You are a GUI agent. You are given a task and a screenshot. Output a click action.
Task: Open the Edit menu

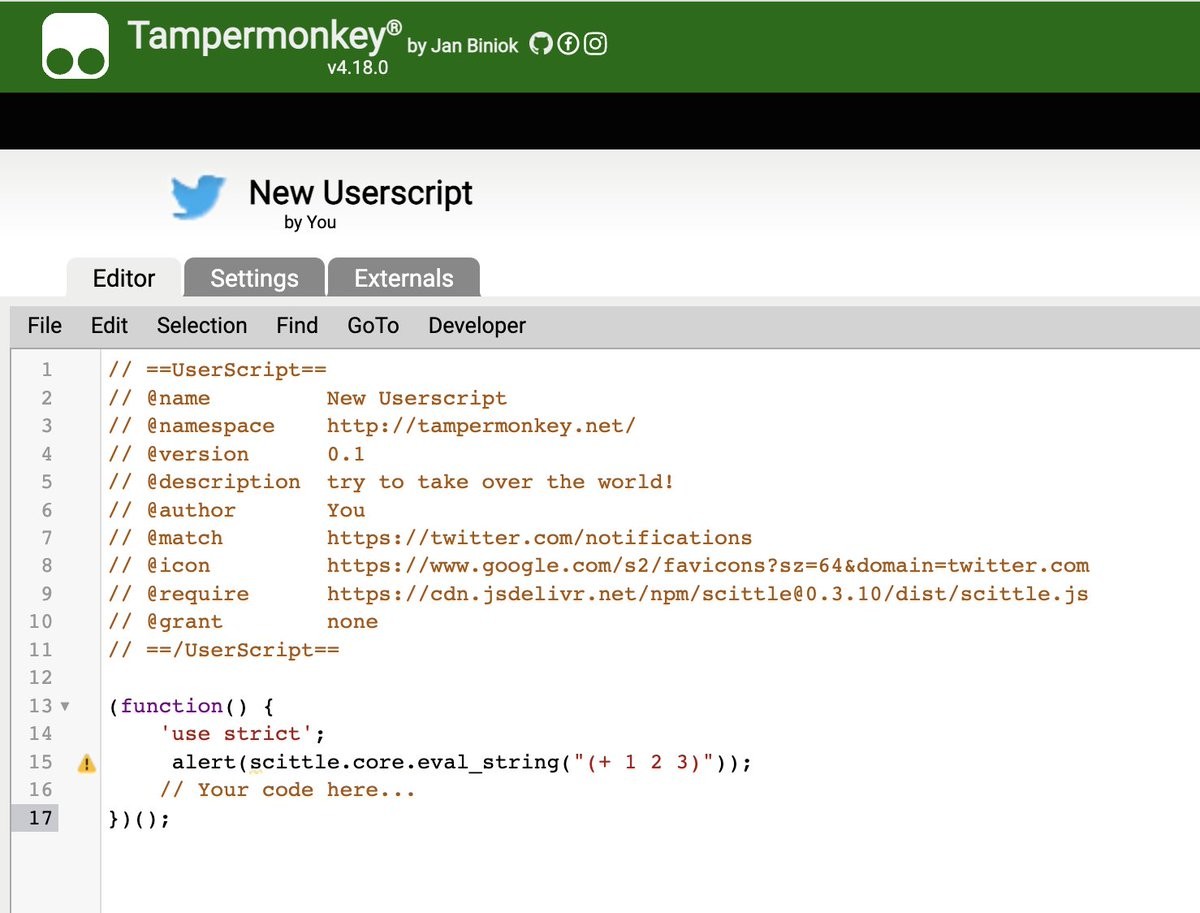(x=109, y=325)
